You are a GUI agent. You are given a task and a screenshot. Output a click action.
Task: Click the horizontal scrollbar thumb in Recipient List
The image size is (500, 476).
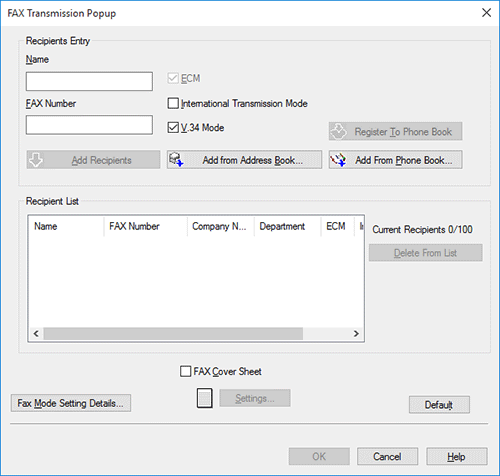coord(173,333)
